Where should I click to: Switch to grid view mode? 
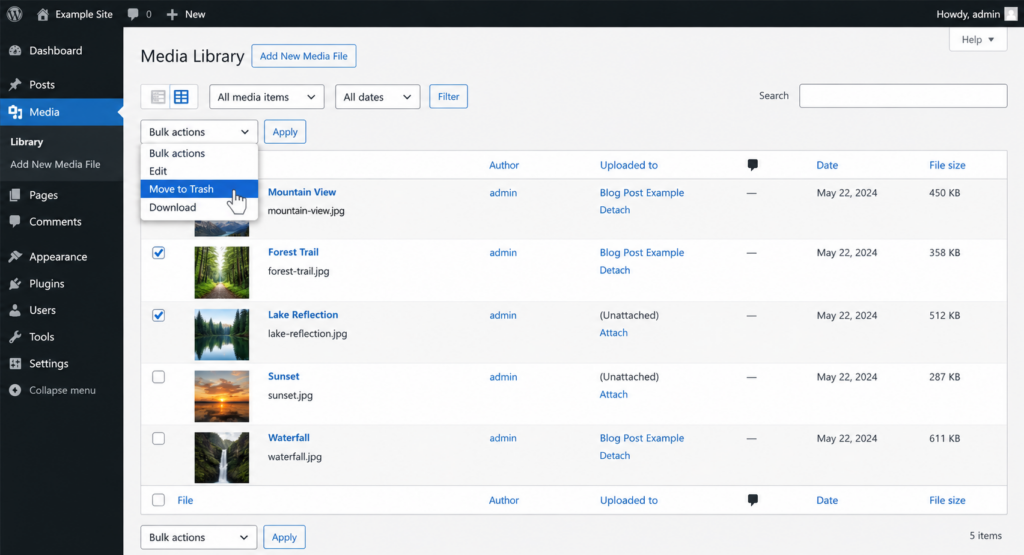[x=181, y=97]
